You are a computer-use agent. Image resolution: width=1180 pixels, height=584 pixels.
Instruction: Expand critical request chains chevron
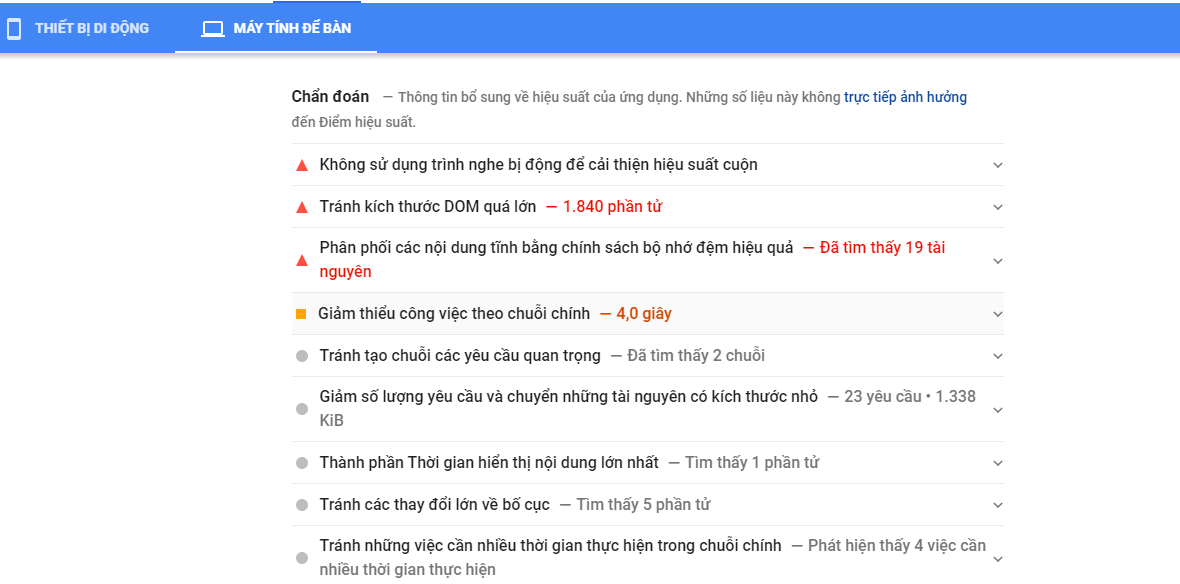pos(998,356)
